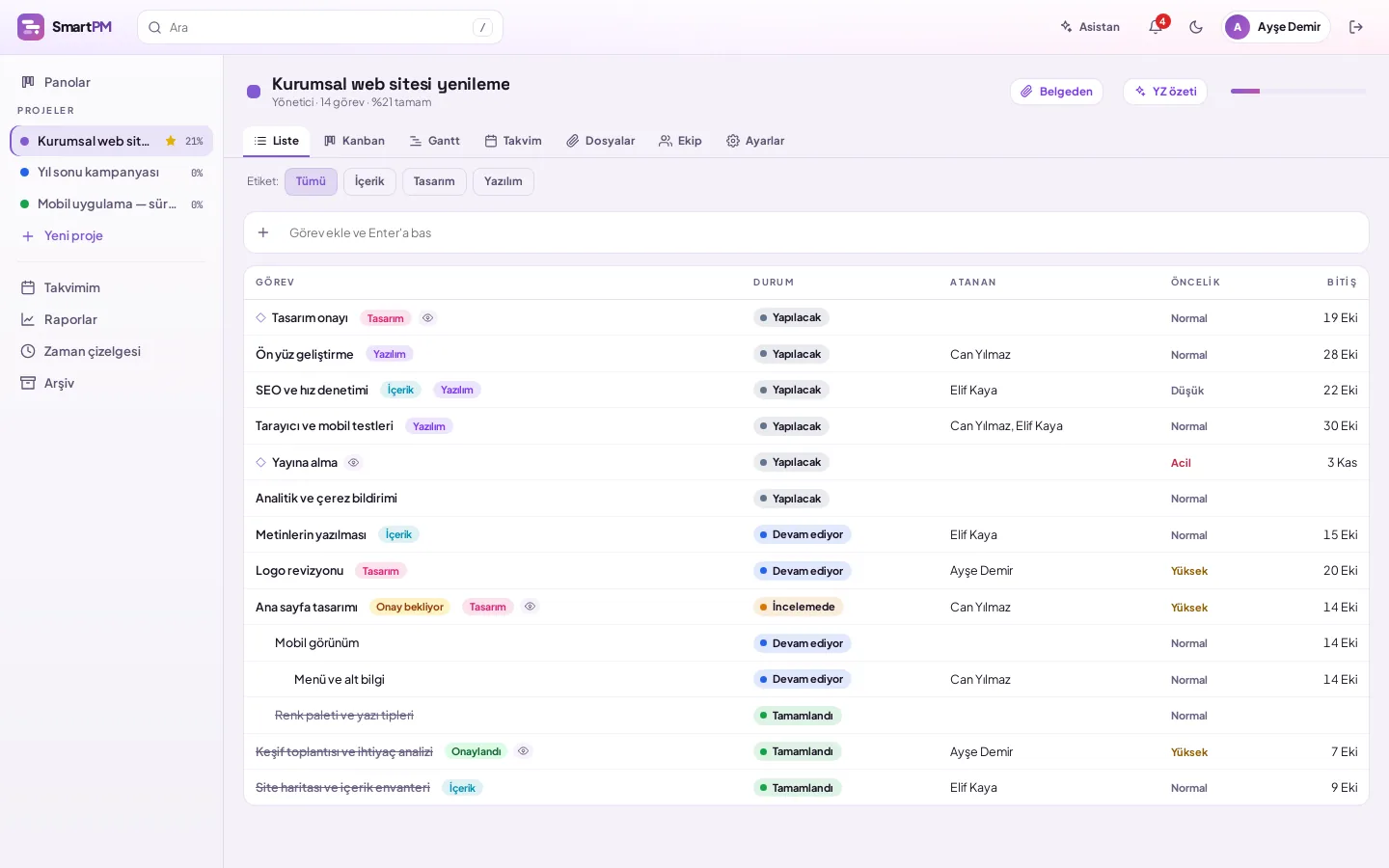Switch to the Gantt tab

point(434,141)
